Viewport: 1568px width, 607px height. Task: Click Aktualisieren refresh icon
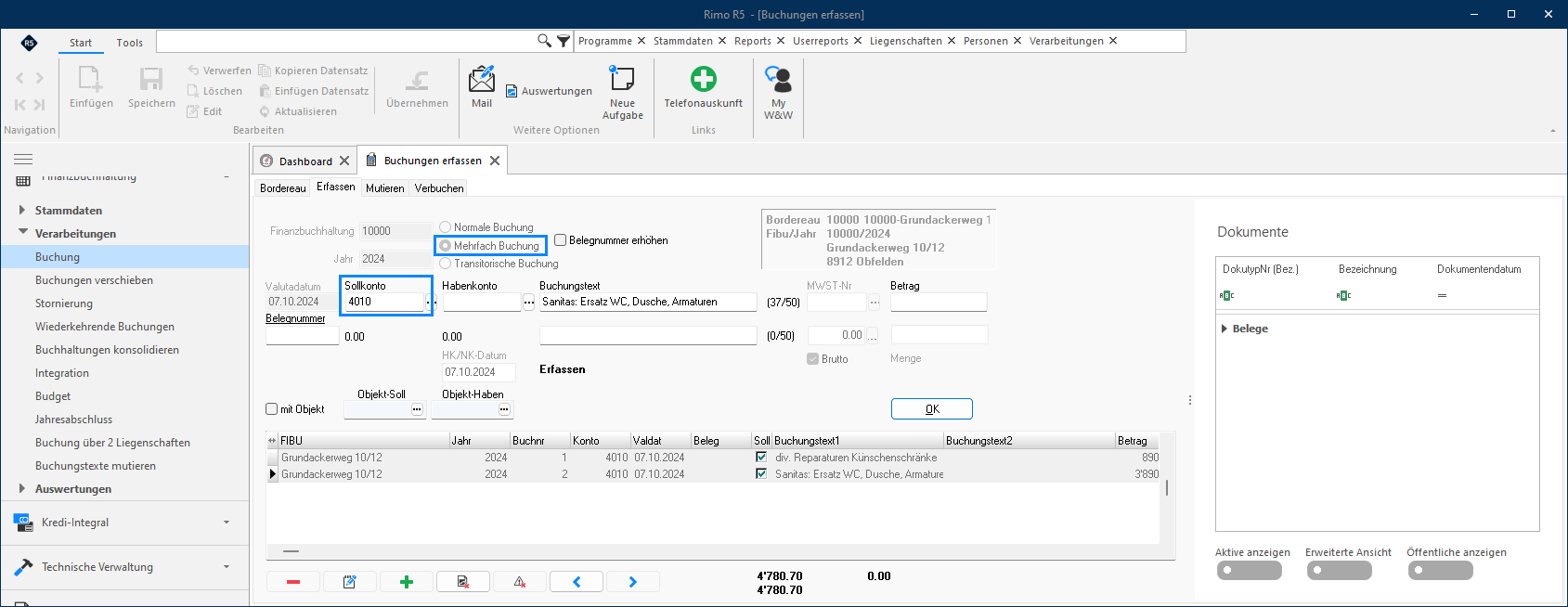tap(265, 111)
